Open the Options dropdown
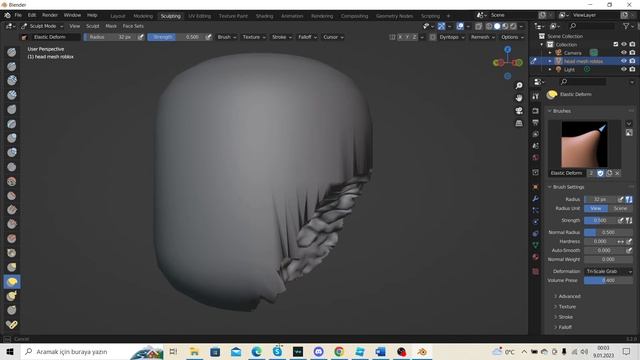The height and width of the screenshot is (360, 640). (512, 37)
